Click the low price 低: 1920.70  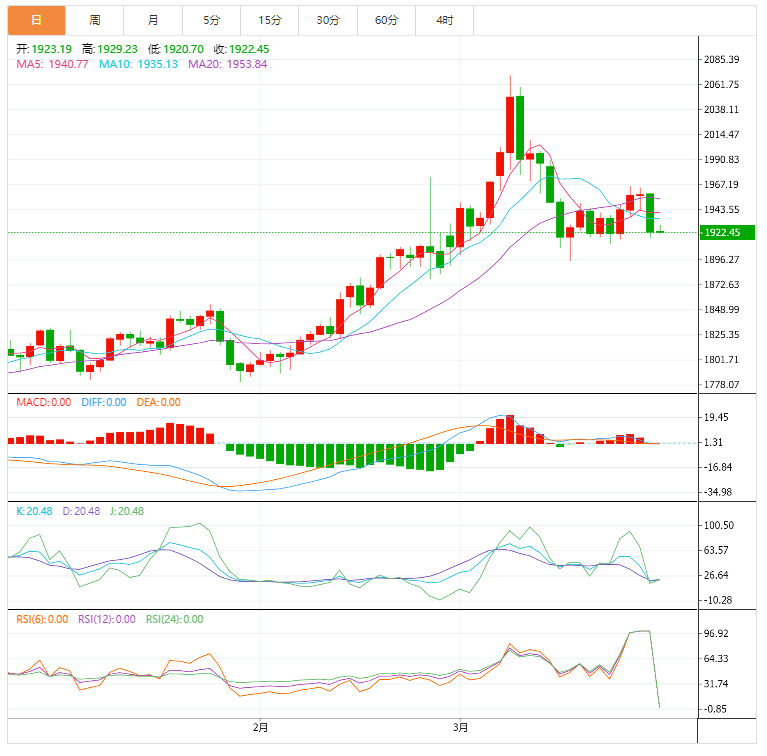176,49
